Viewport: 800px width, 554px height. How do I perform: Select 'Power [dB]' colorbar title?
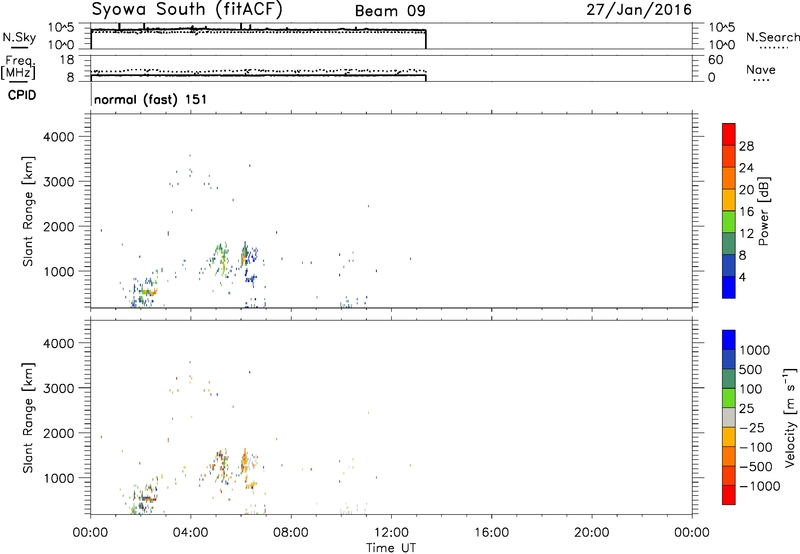763,211
